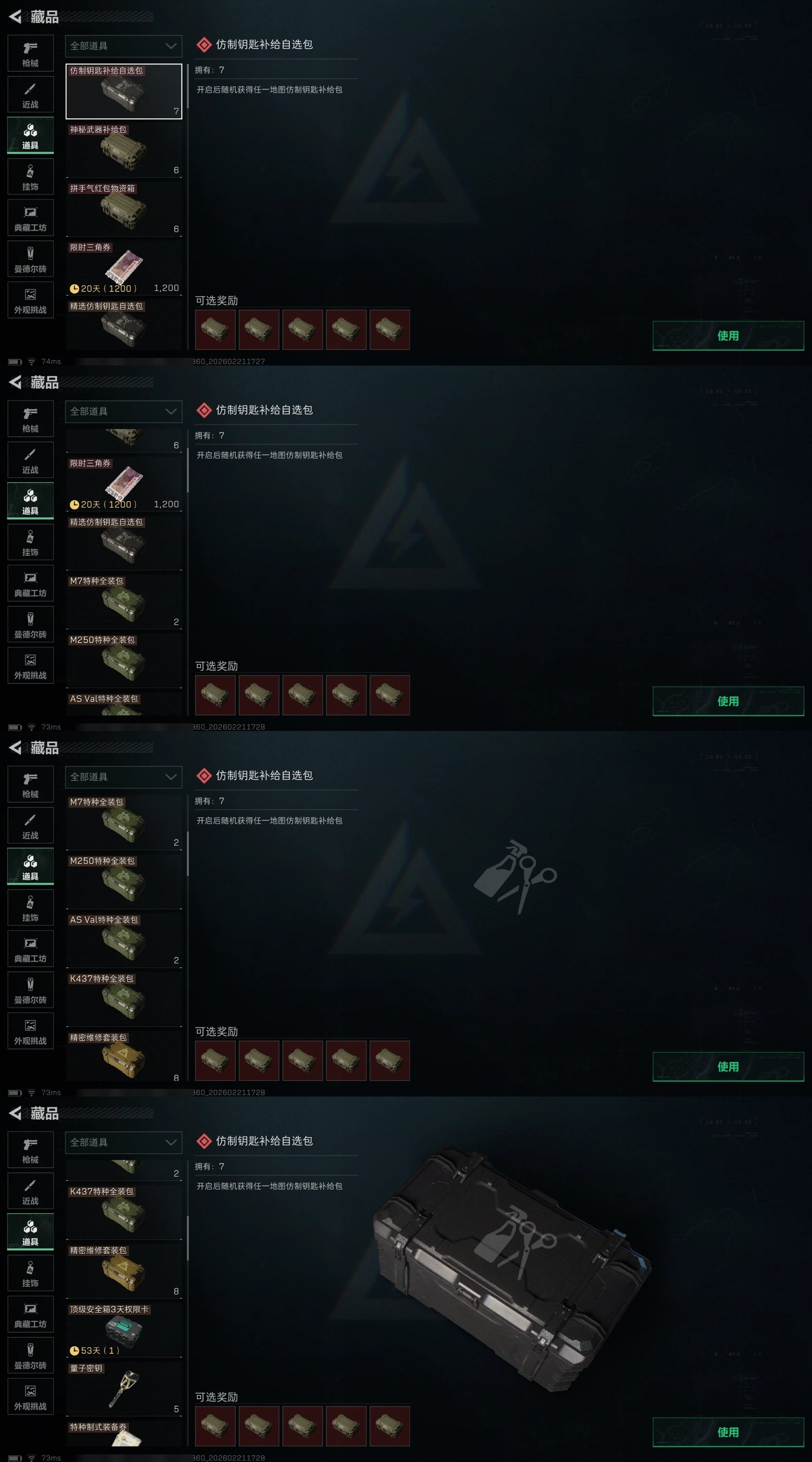Select highlighted 仿制钥匙补给自选包 list entry

click(124, 91)
